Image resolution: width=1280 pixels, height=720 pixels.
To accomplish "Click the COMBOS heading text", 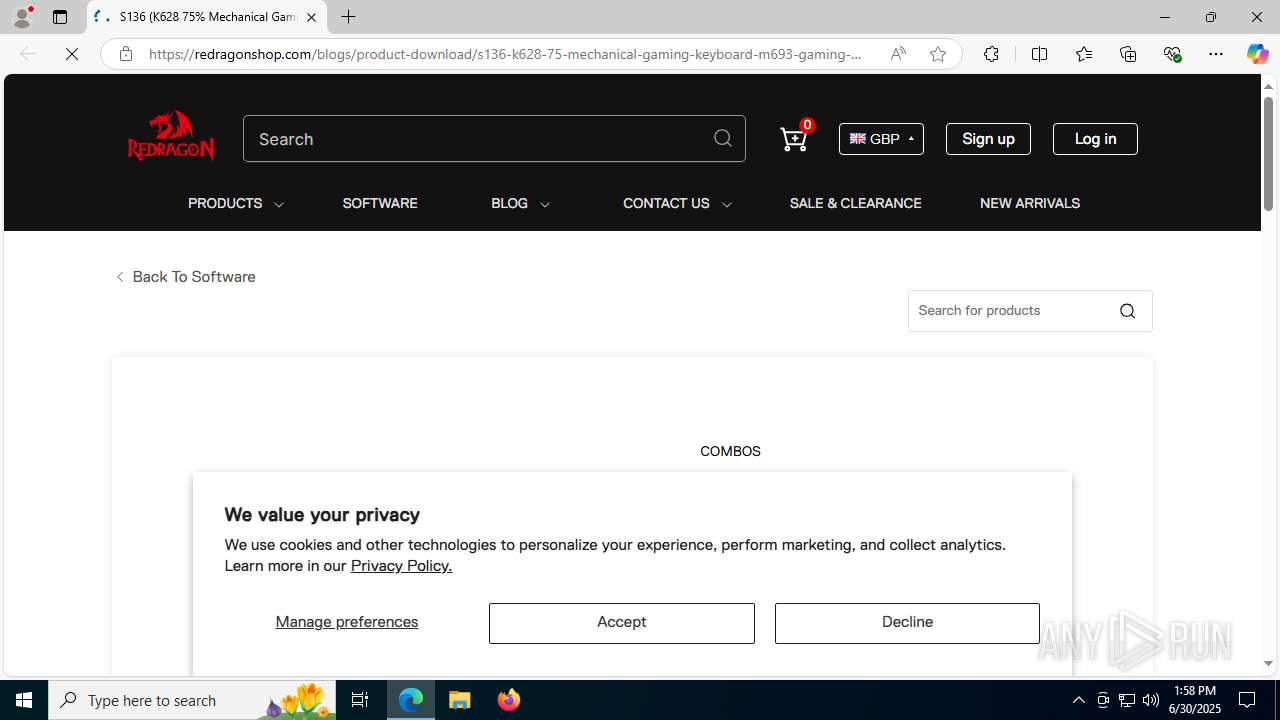I will [730, 451].
